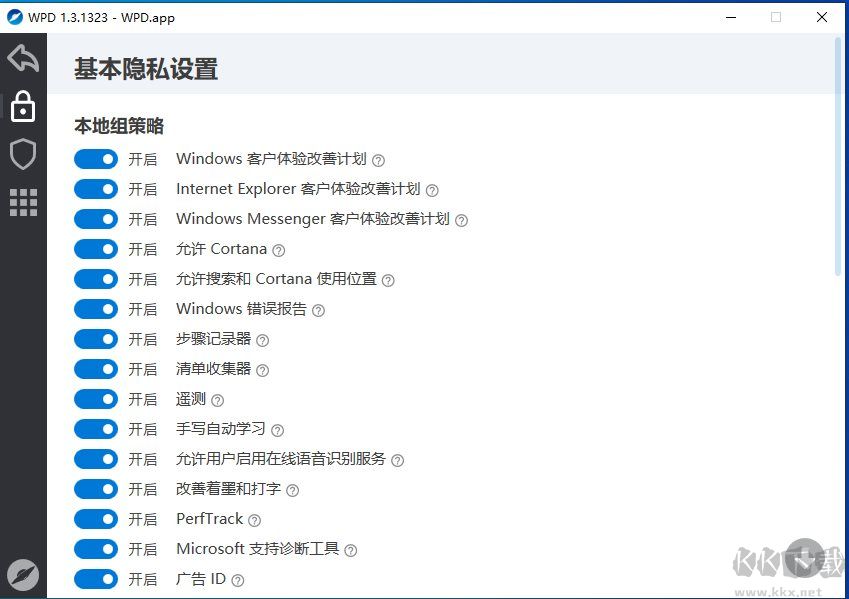This screenshot has height=599, width=849.
Task: Turn off the PerfTrack switch
Action: [x=96, y=519]
